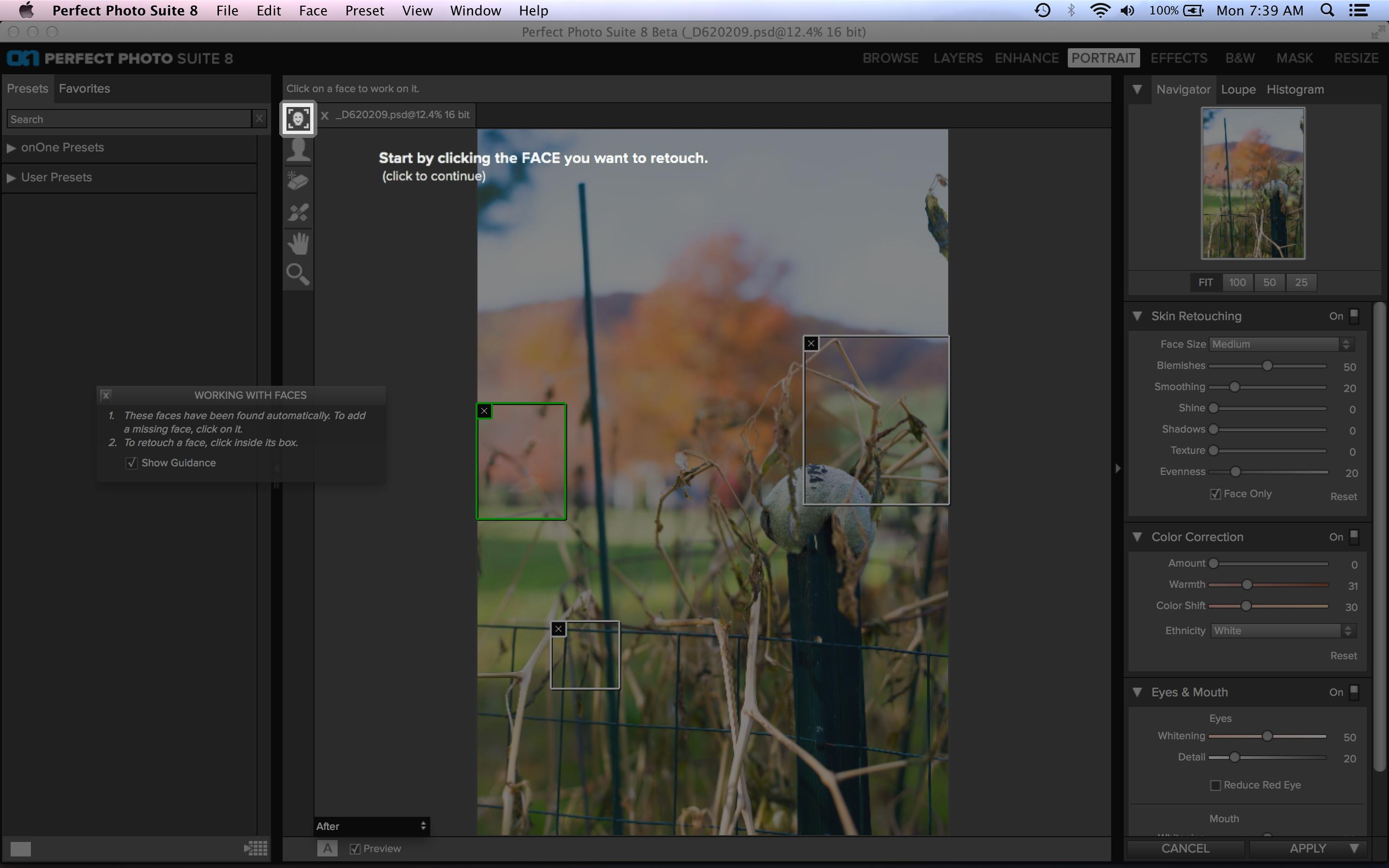
Task: Enable Reduce Red Eye
Action: coord(1215,785)
